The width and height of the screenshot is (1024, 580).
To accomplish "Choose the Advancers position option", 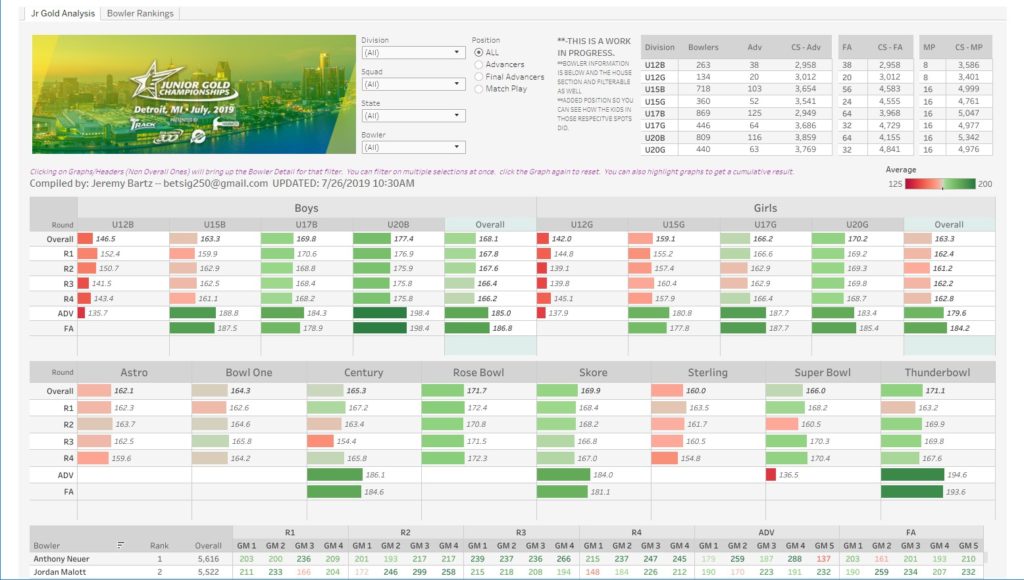I will point(479,65).
